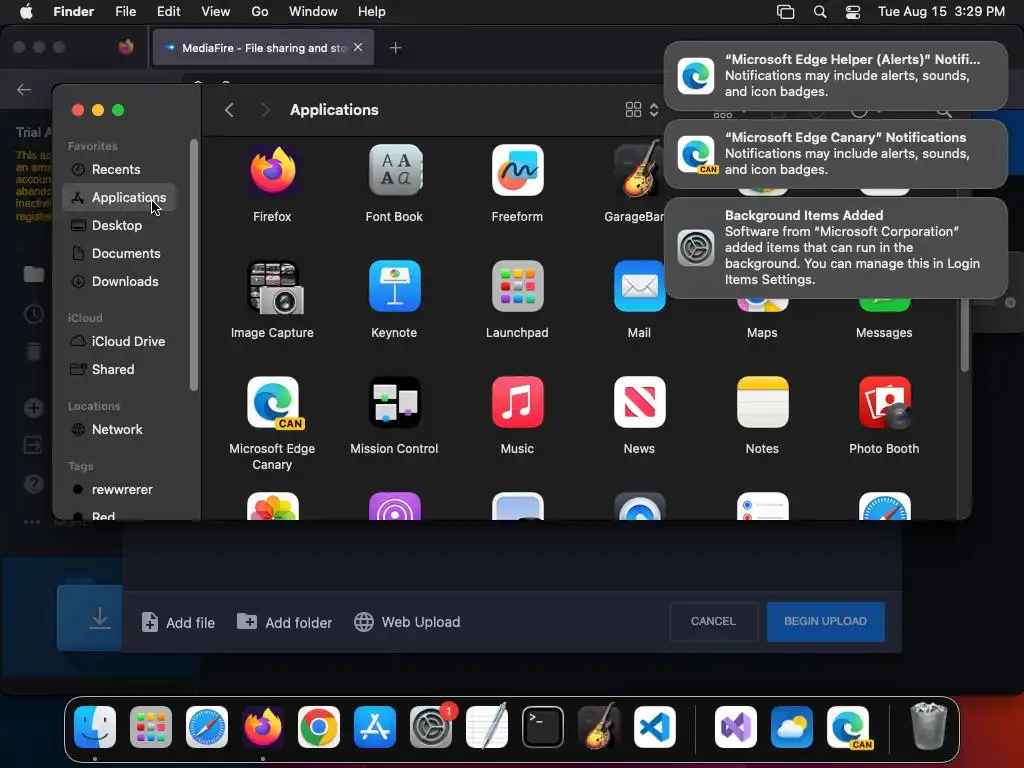Open Microsoft Edge Canary in Dock
The height and width of the screenshot is (768, 1024).
point(848,727)
